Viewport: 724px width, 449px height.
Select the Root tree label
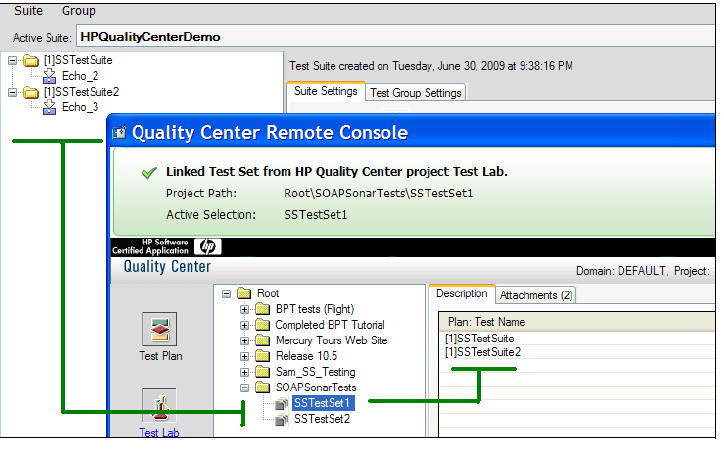click(268, 293)
